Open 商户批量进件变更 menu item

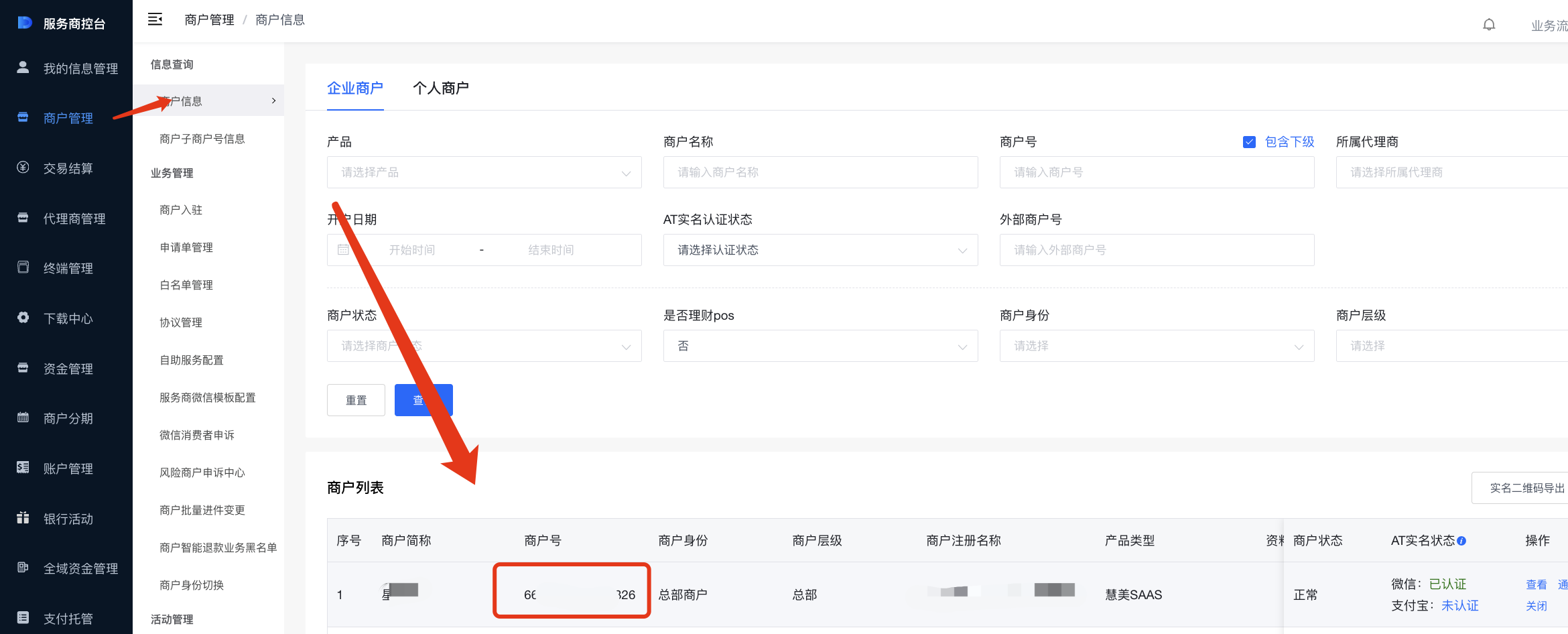point(202,510)
